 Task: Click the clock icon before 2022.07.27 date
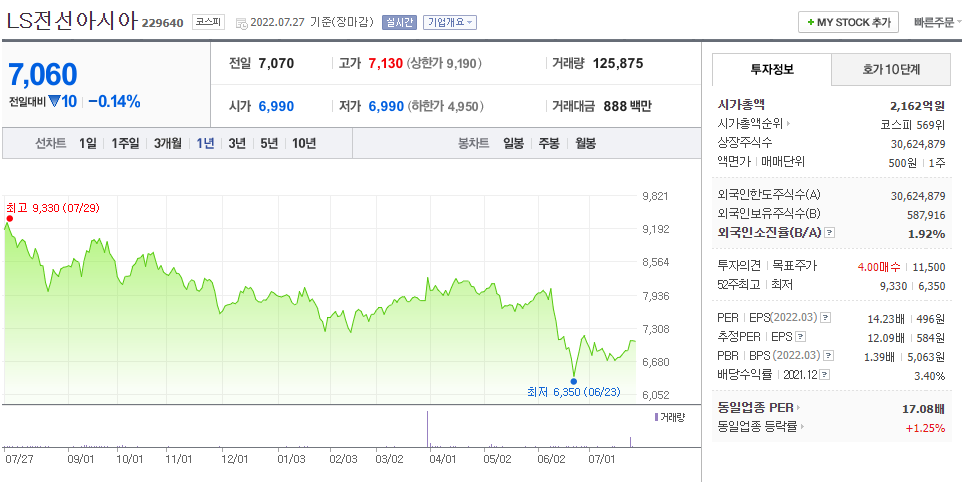[241, 23]
